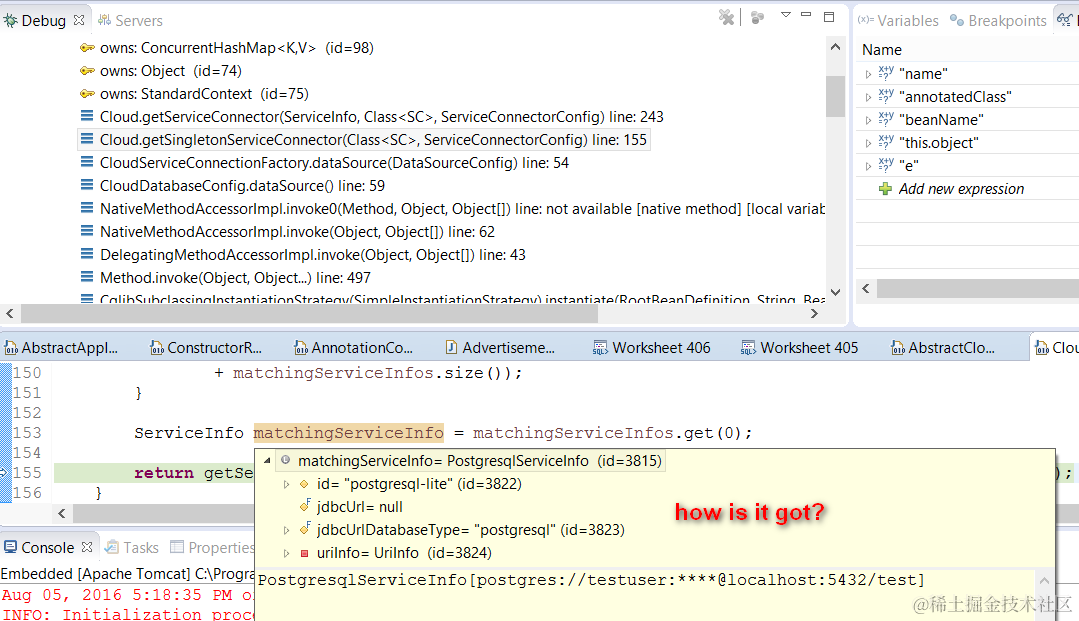Open the AbstractClo... editor tab
The height and width of the screenshot is (621, 1079).
(943, 348)
